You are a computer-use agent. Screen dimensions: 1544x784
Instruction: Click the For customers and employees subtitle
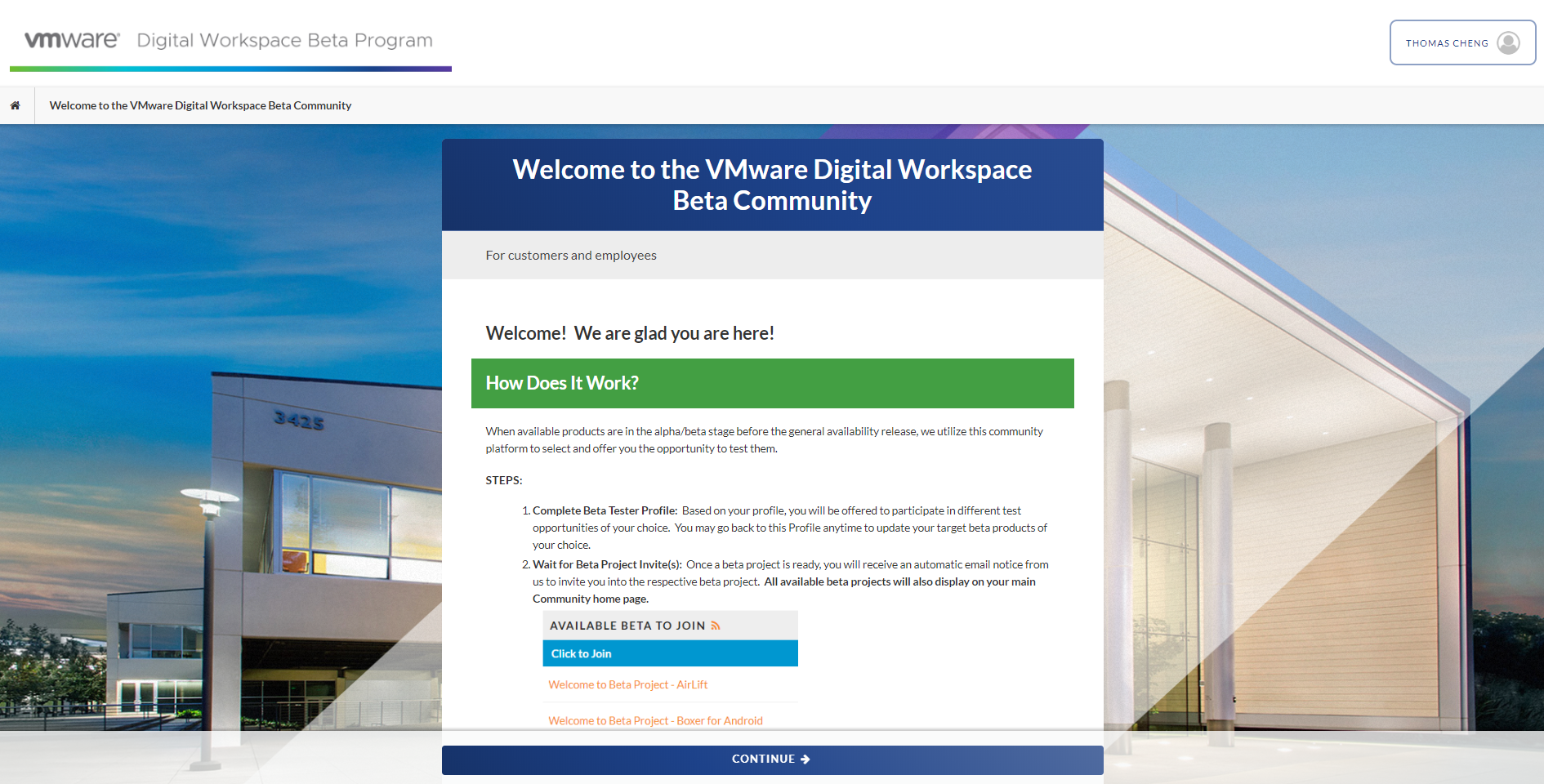[571, 256]
